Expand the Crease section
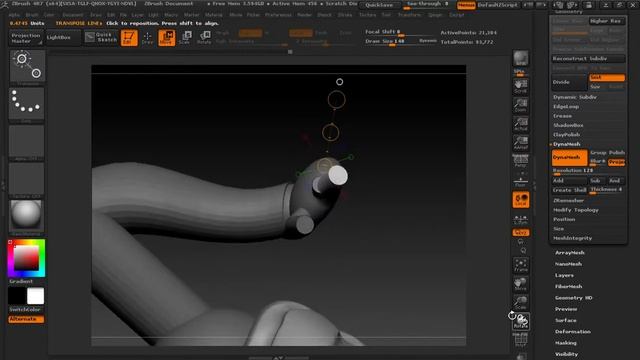This screenshot has width=640, height=360. click(x=563, y=116)
